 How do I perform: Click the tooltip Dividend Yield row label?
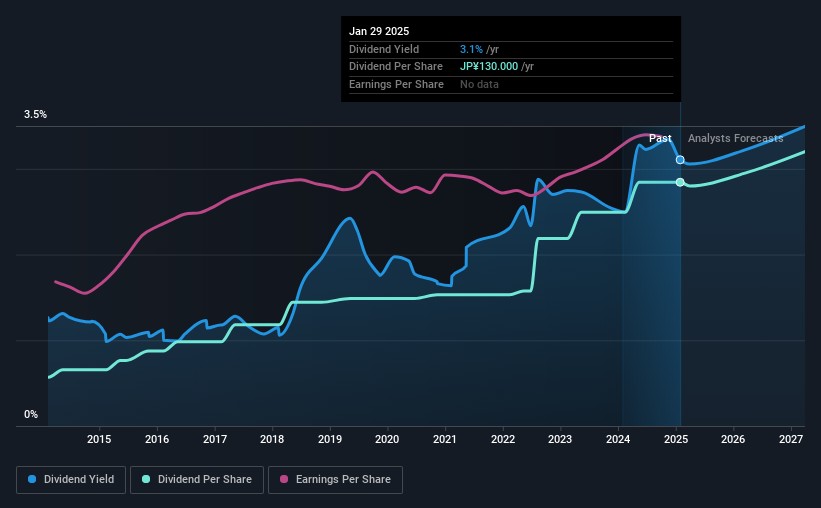384,49
